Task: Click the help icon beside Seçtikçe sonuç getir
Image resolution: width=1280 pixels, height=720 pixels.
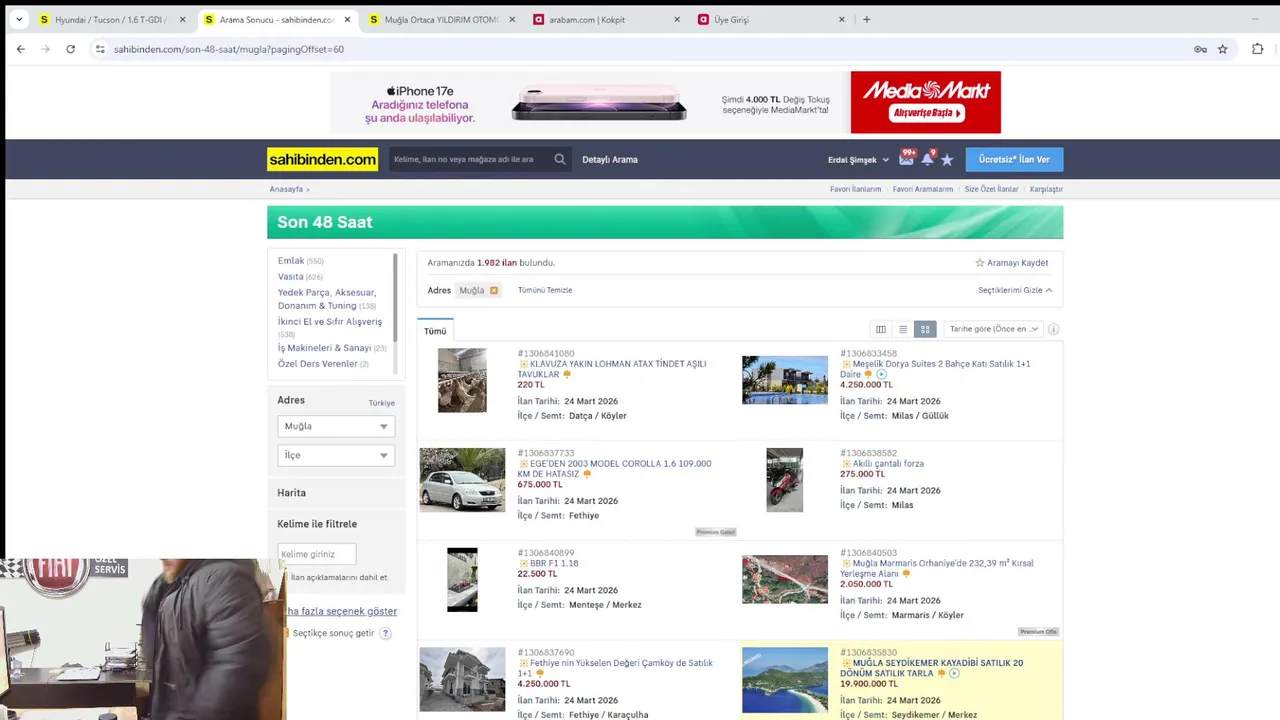Action: tap(385, 633)
